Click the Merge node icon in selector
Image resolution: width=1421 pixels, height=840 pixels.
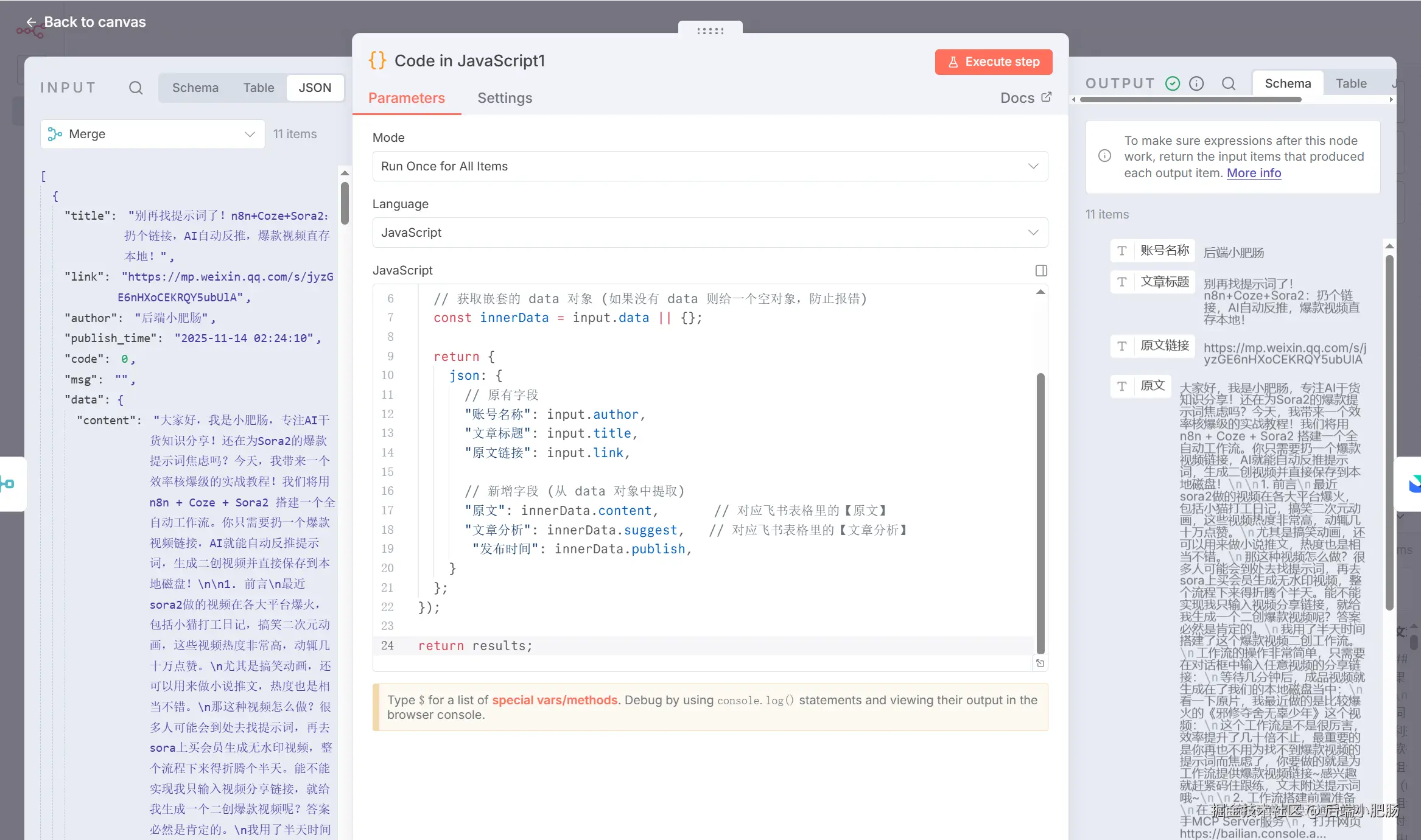click(x=55, y=134)
